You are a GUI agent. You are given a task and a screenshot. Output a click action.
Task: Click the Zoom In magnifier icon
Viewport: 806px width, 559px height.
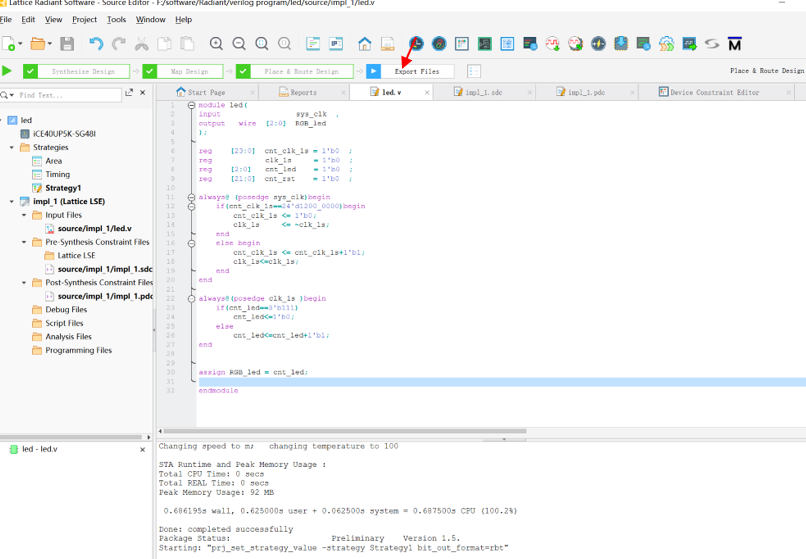click(216, 44)
